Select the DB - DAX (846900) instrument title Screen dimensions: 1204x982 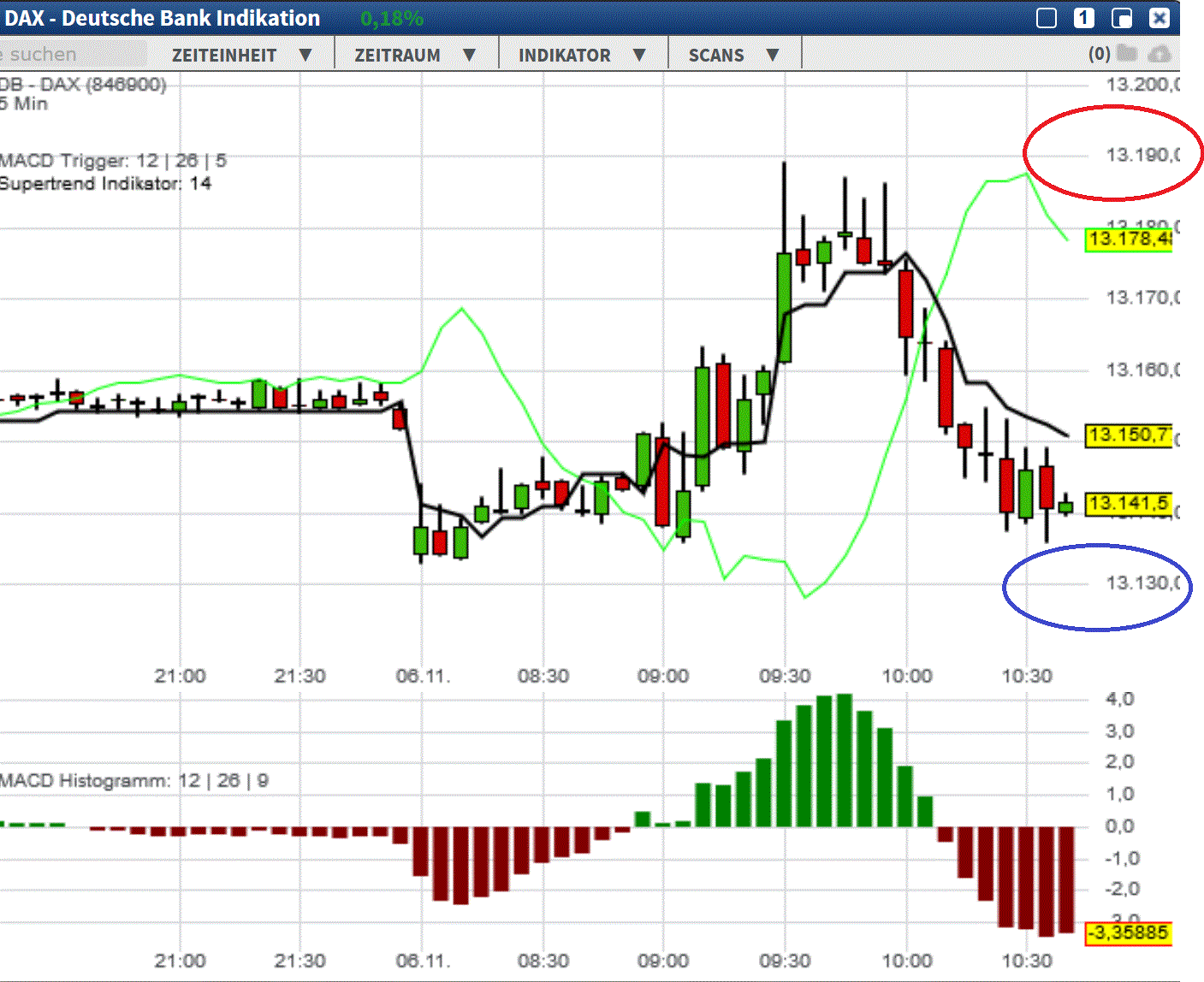83,84
